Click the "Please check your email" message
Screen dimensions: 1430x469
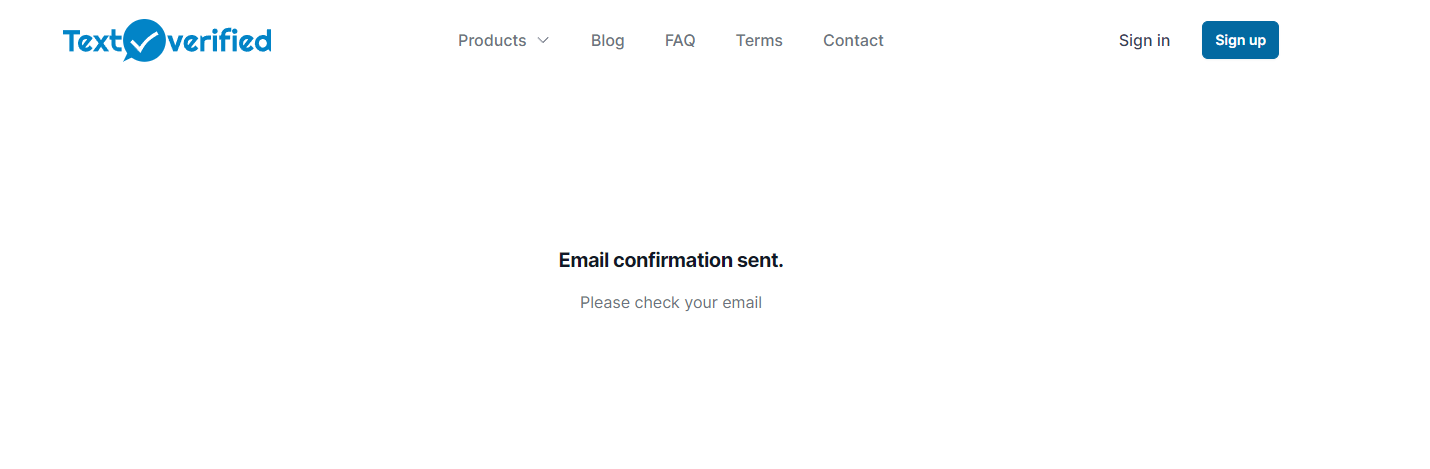pyautogui.click(x=671, y=303)
